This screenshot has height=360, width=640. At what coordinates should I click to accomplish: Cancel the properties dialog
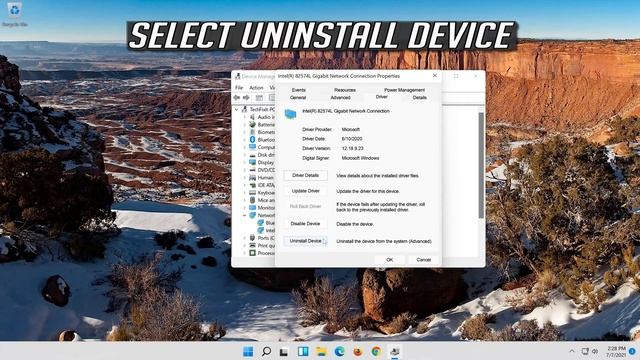point(423,260)
